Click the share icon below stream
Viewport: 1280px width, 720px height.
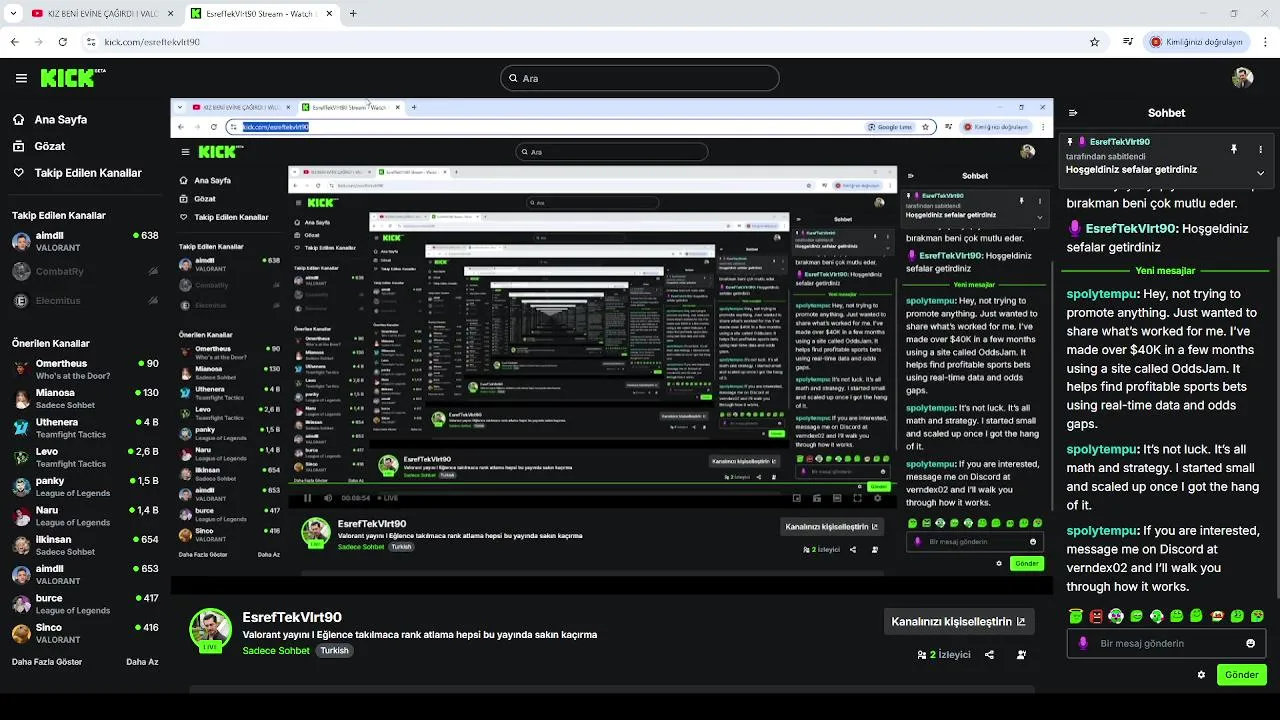coord(989,655)
